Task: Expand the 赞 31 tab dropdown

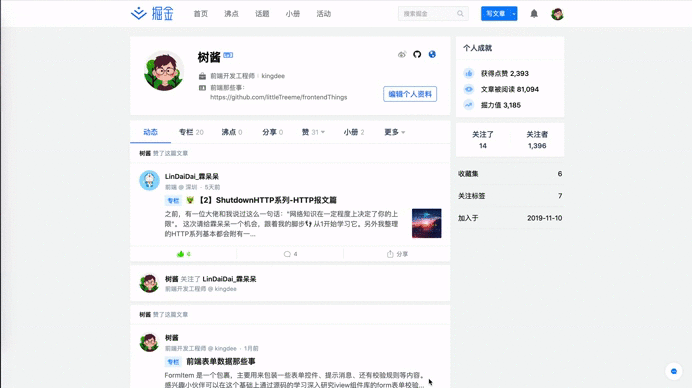Action: (323, 132)
